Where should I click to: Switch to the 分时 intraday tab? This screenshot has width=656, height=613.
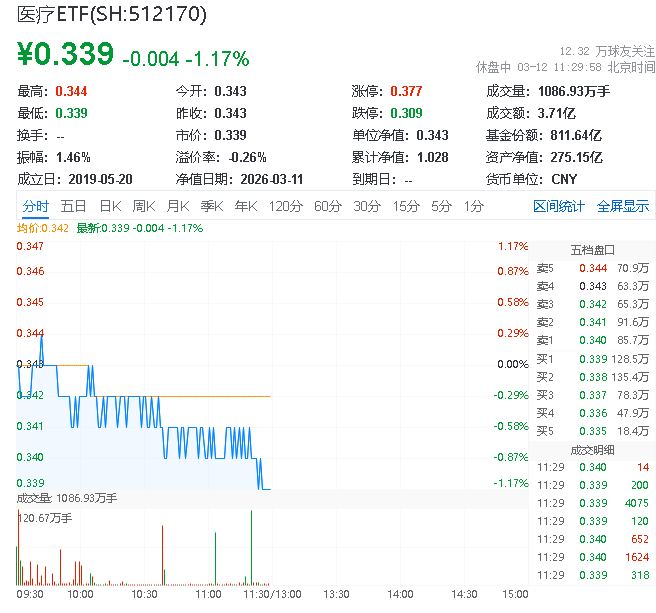click(35, 206)
